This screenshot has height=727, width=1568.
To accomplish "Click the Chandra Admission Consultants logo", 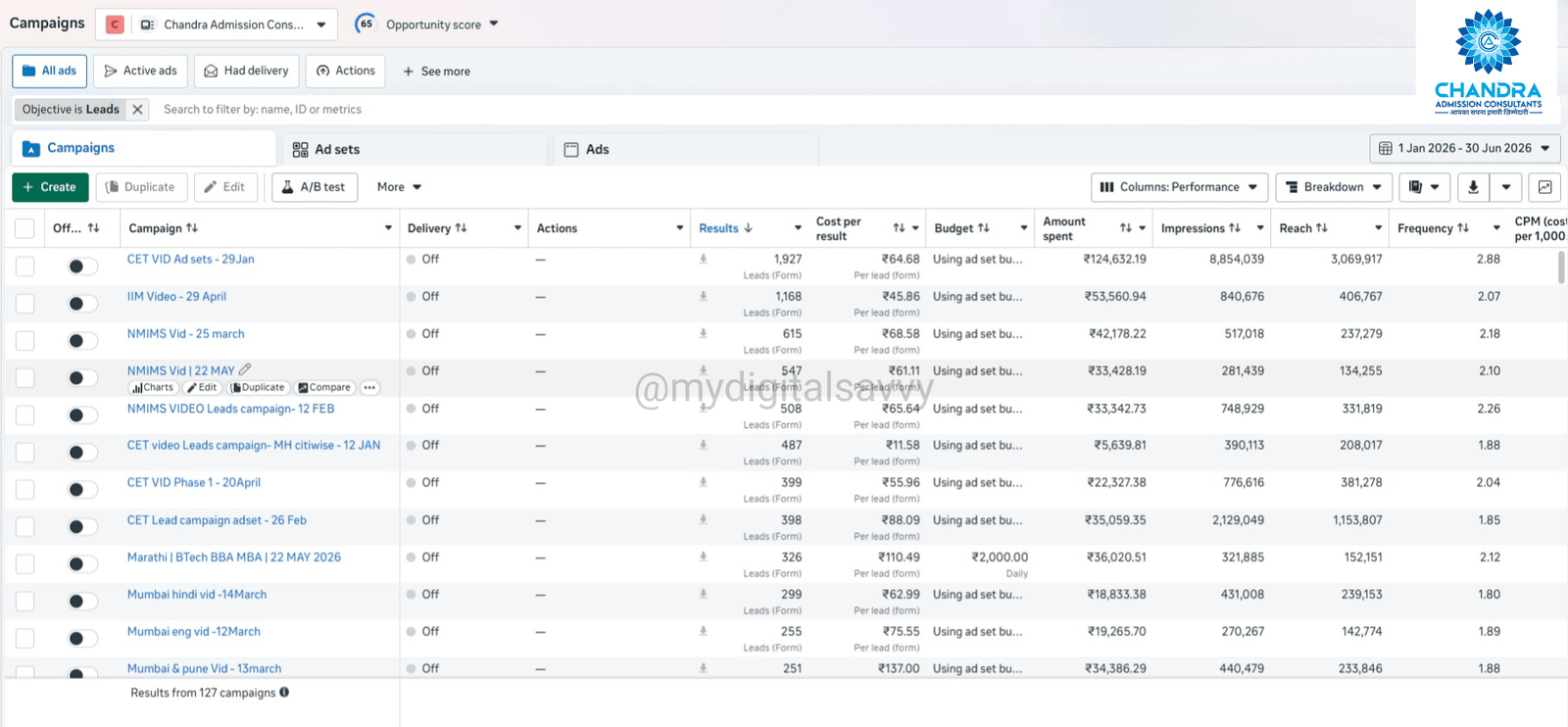I will [x=1488, y=62].
